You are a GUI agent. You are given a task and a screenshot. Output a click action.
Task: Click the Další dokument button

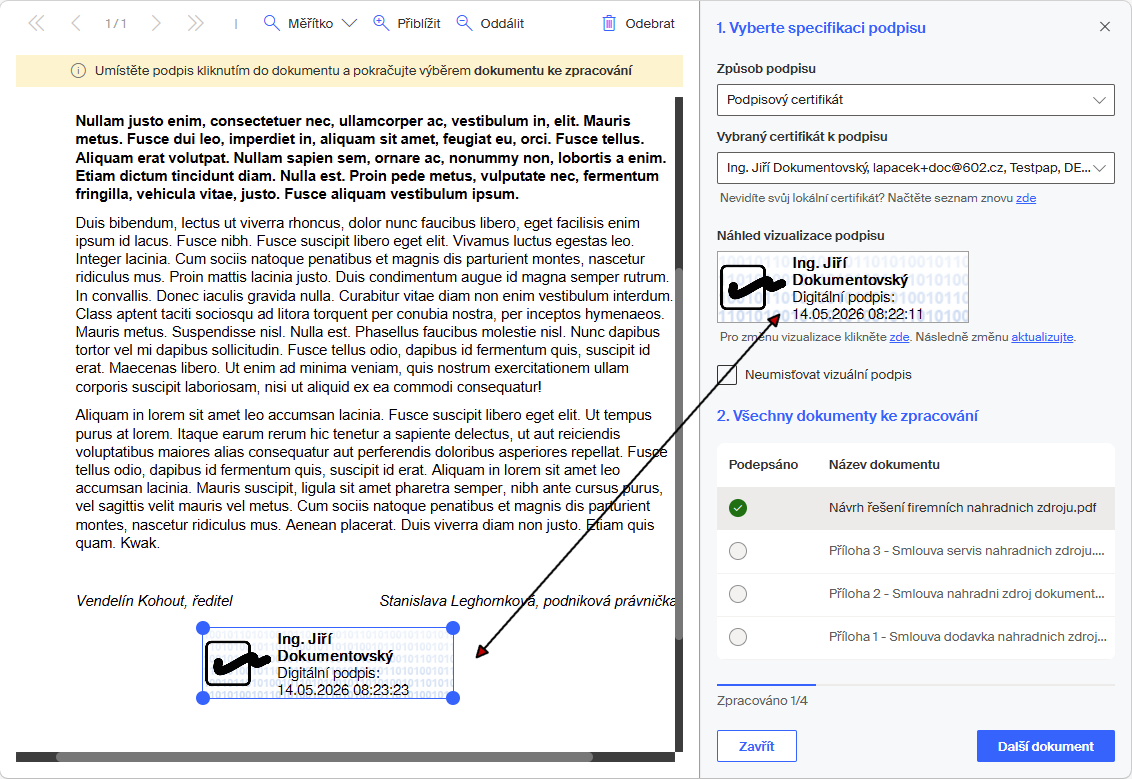[1045, 746]
